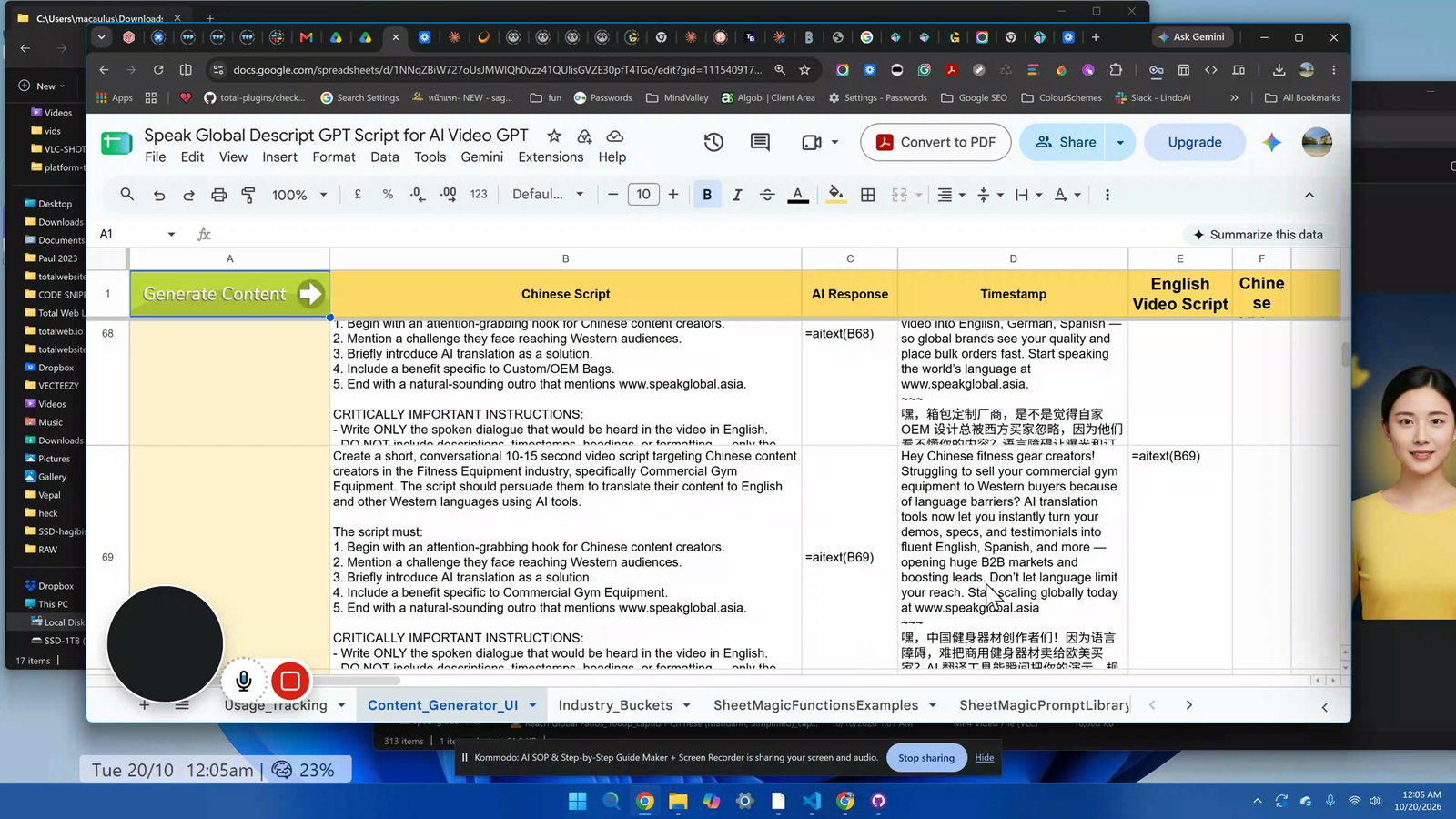Select the Paint format roller tool

(248, 195)
